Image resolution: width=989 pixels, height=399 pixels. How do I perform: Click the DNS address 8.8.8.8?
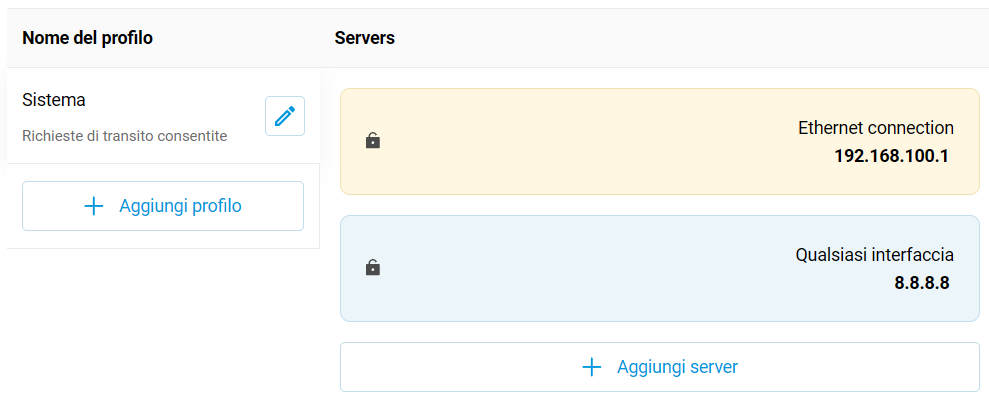tap(922, 283)
